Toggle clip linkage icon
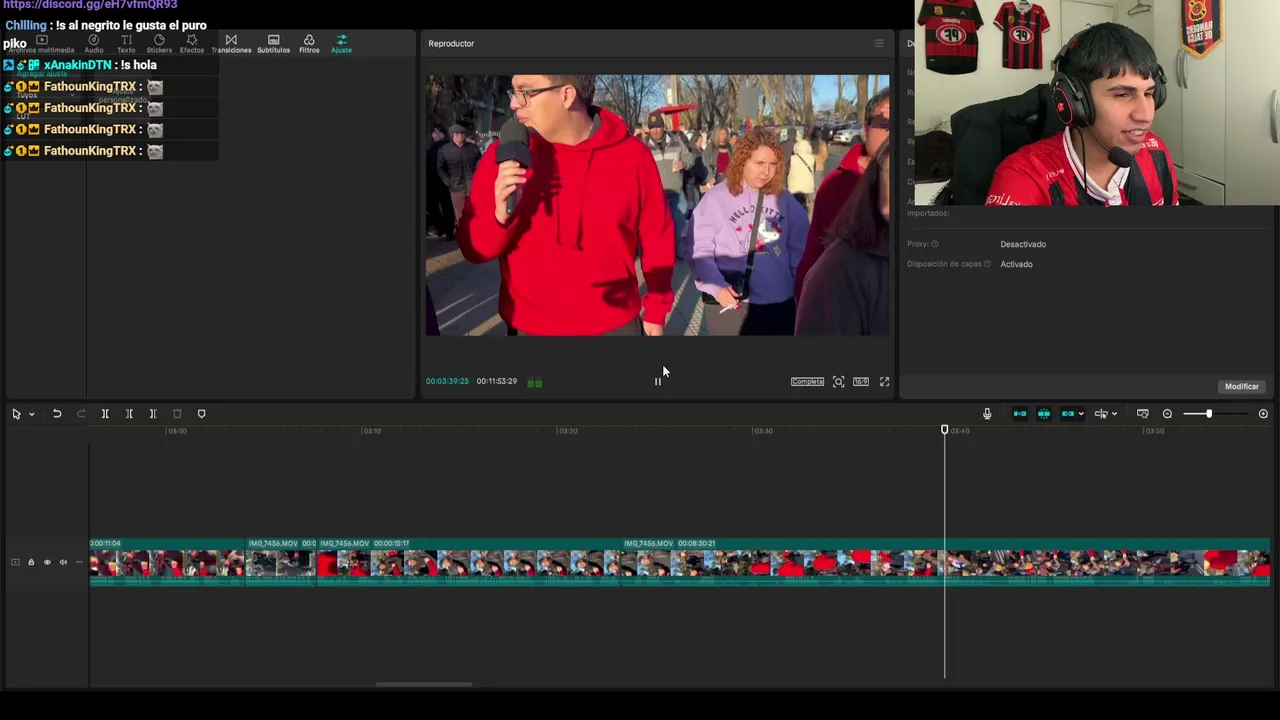 1068,414
